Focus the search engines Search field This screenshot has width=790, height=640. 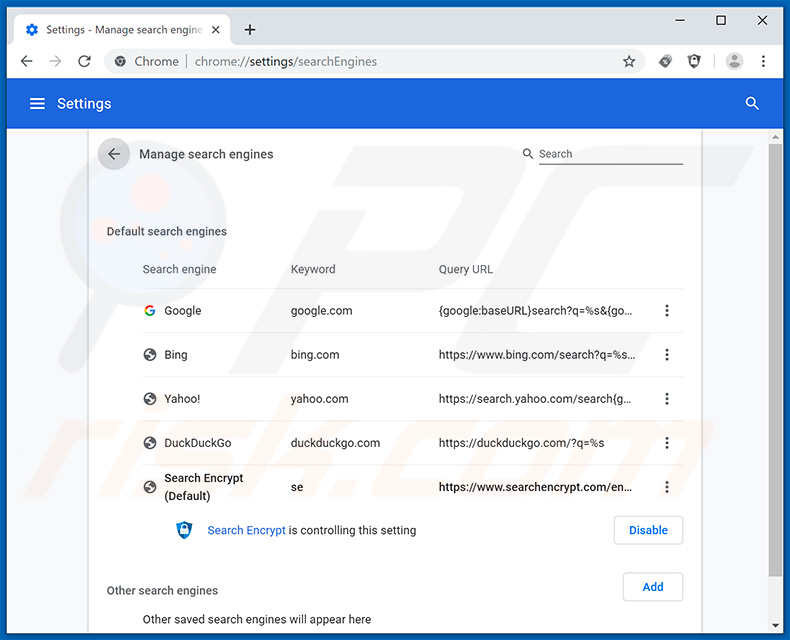pyautogui.click(x=611, y=154)
